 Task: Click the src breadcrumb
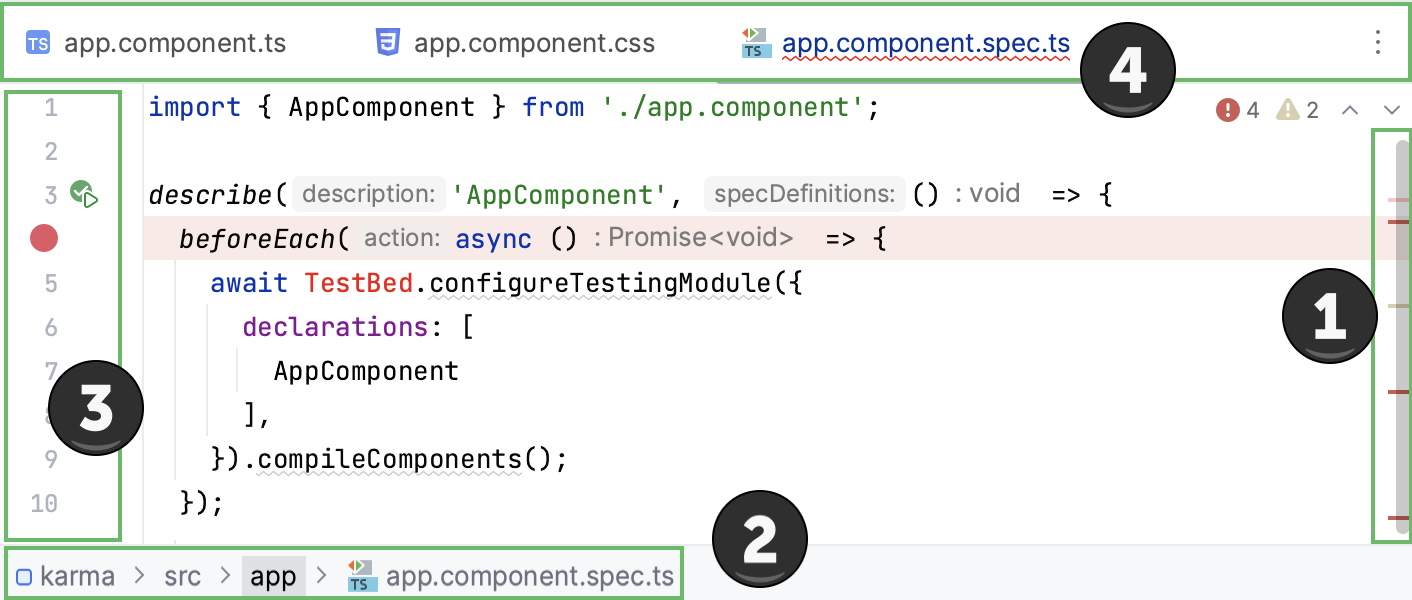[182, 577]
